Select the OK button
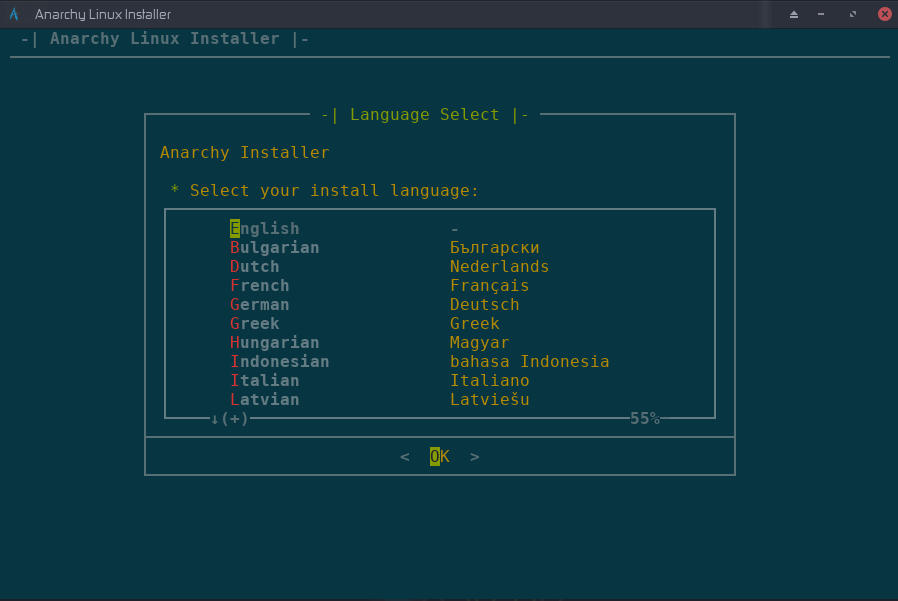898x601 pixels. [438, 456]
